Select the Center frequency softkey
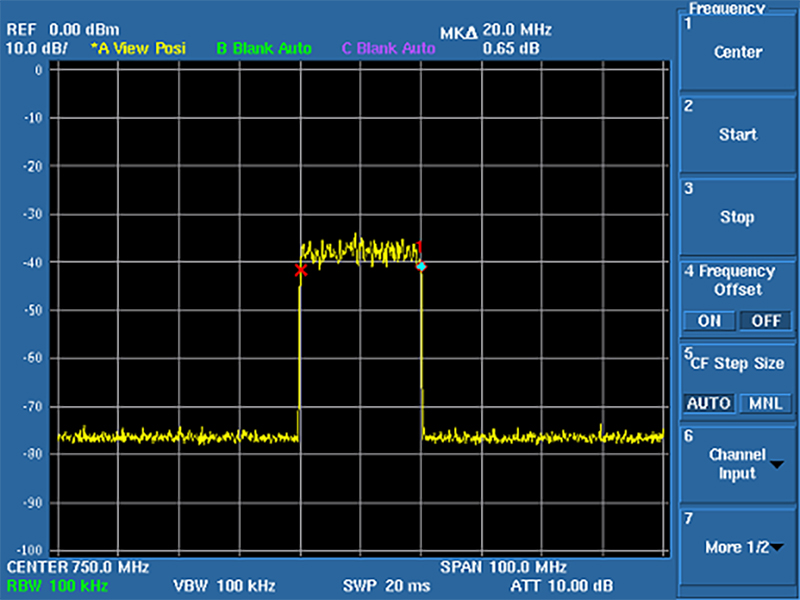The height and width of the screenshot is (600, 800). [x=737, y=53]
